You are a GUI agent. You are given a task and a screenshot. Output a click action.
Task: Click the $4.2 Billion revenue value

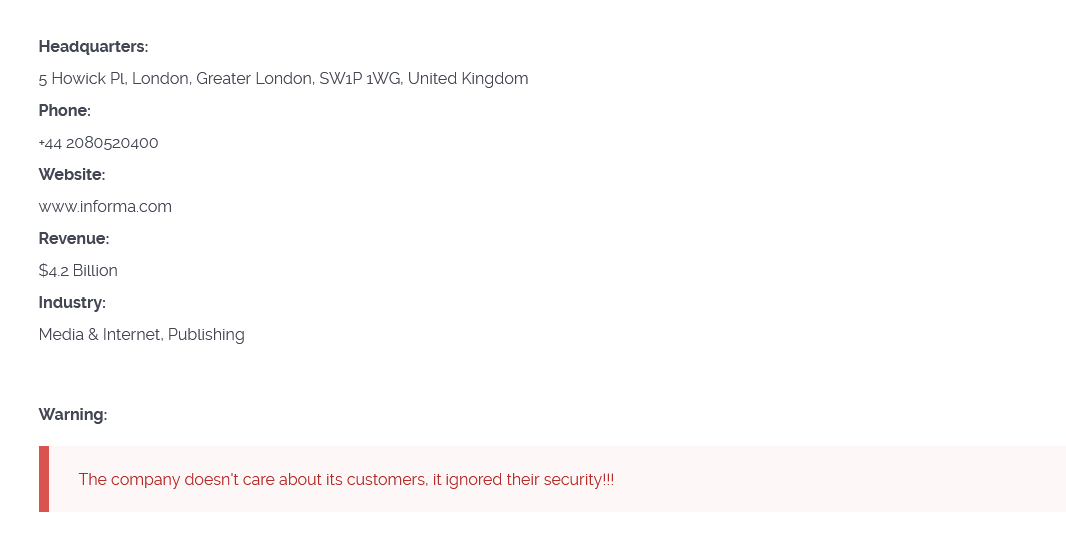(78, 271)
